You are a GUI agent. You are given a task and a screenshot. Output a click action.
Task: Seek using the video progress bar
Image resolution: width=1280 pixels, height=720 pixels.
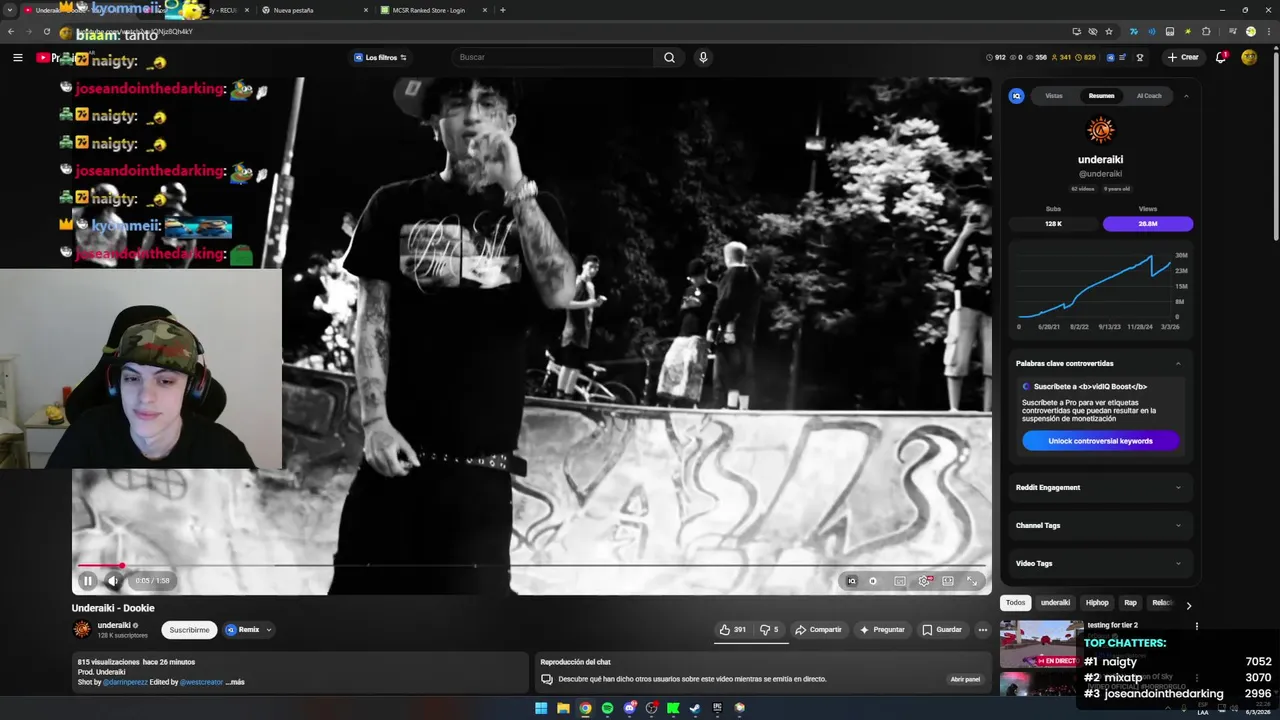[x=532, y=566]
